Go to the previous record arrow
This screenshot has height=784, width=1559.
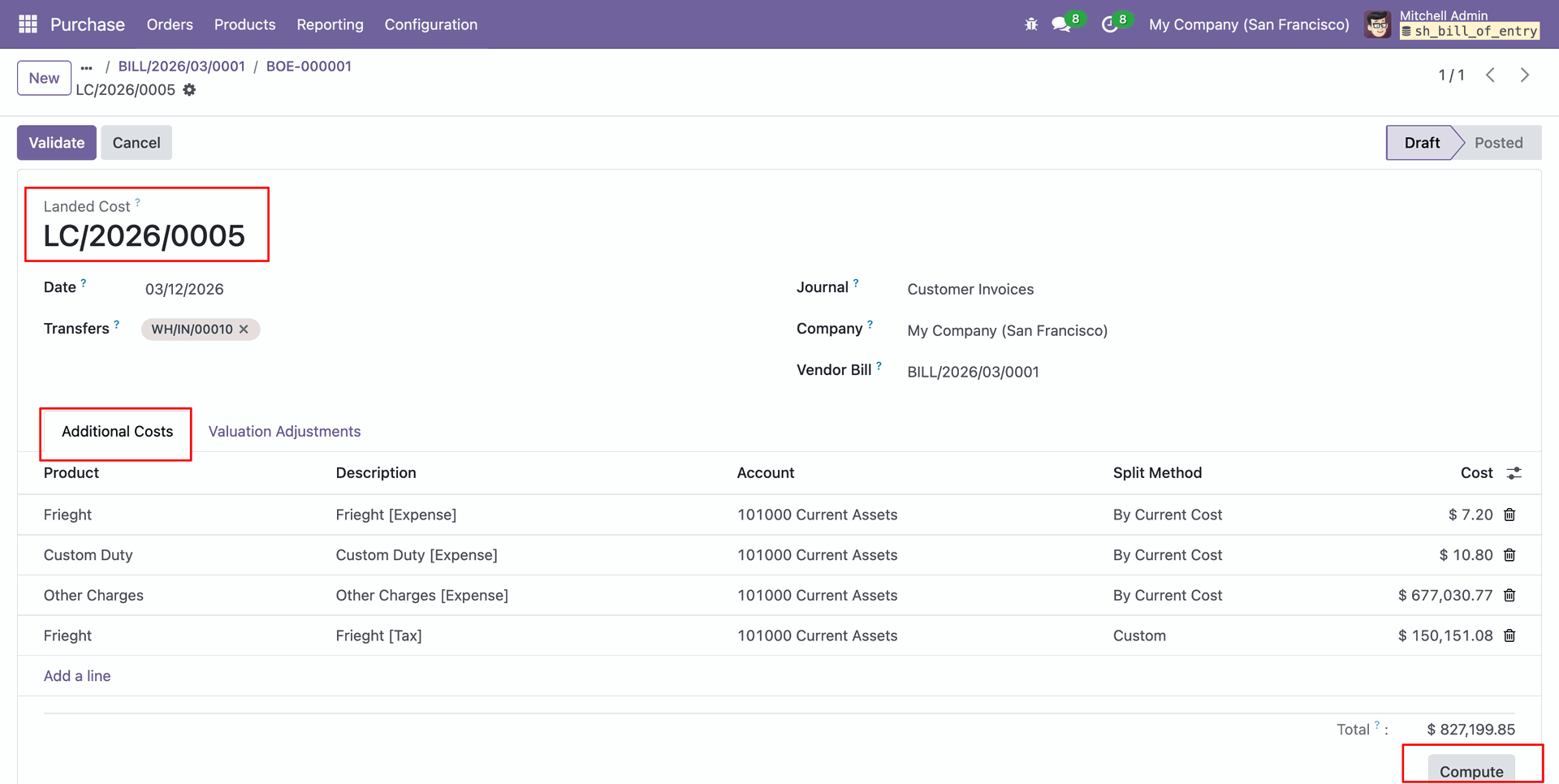coord(1490,75)
